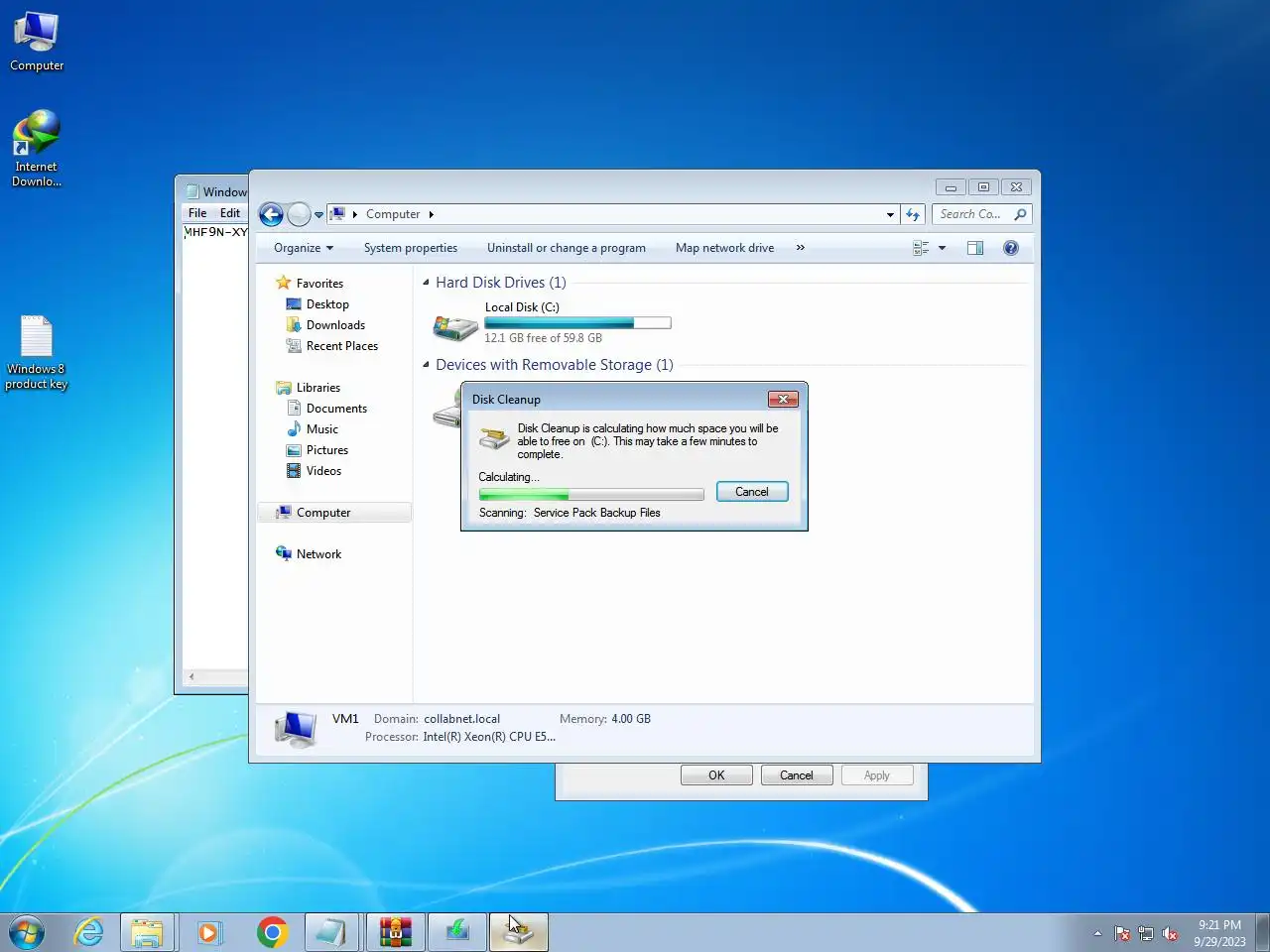Select Pictures library
The image size is (1270, 952).
pos(327,450)
